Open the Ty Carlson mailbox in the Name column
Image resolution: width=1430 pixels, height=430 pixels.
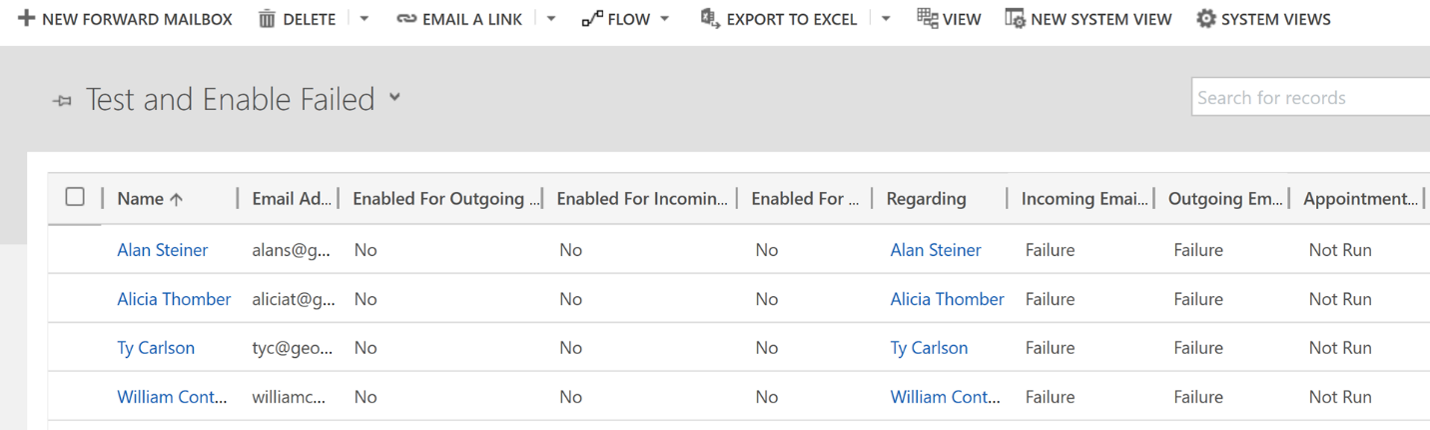(x=156, y=348)
